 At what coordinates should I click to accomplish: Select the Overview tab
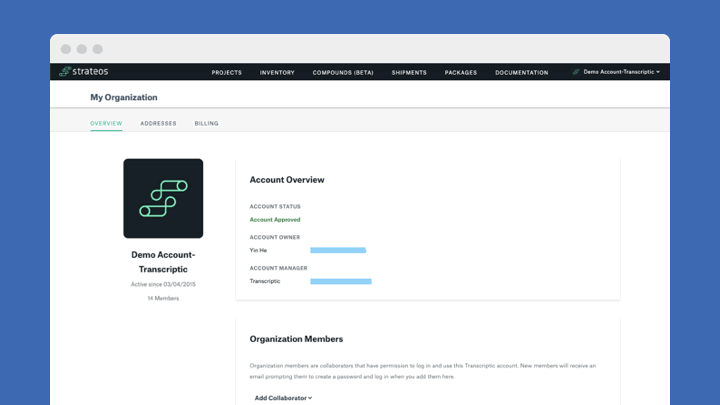tap(106, 123)
